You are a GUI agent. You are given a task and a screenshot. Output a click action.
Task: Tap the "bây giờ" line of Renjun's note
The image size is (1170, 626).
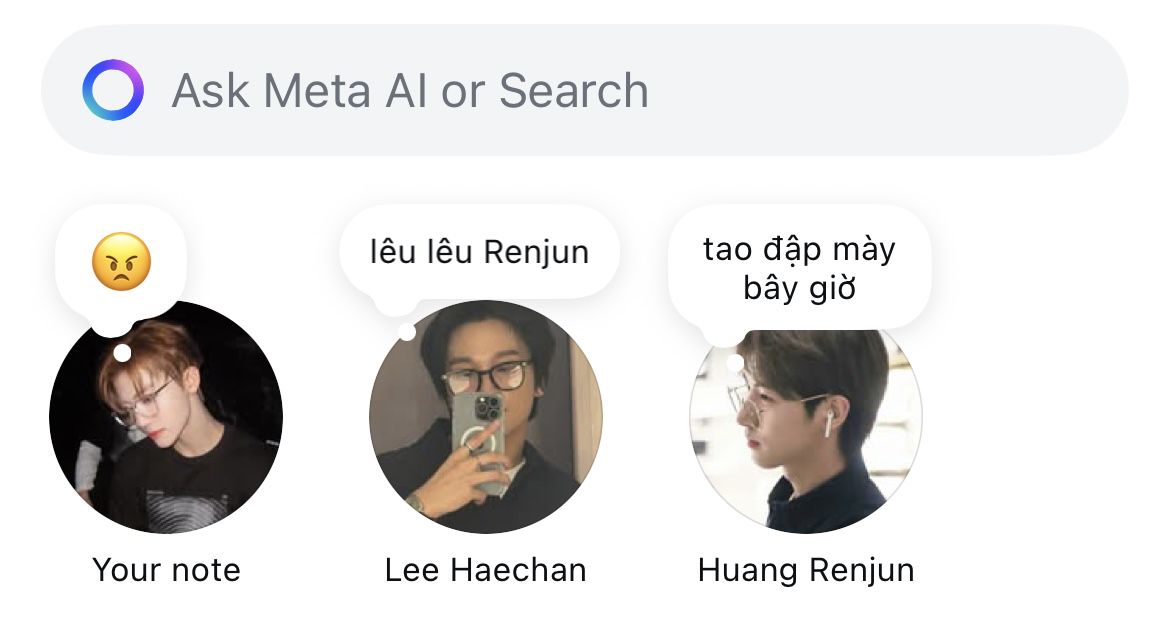click(x=799, y=288)
